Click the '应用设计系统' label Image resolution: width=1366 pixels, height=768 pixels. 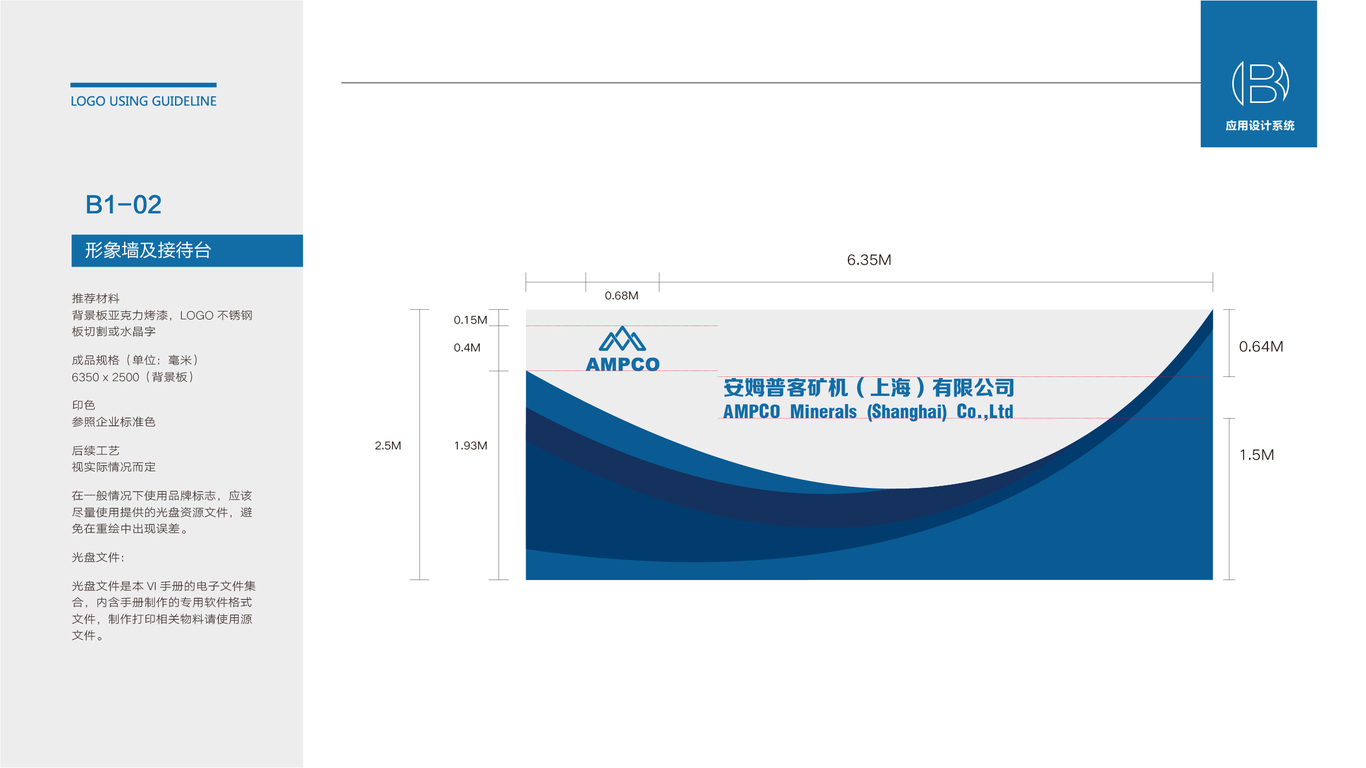(x=1259, y=126)
